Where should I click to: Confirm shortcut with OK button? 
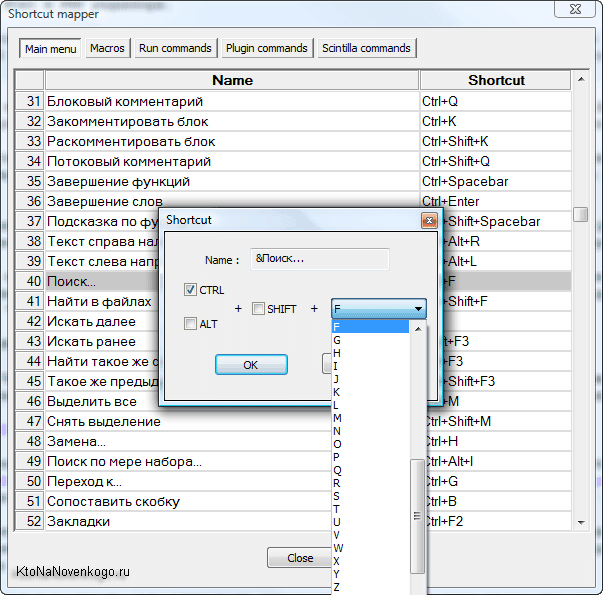pyautogui.click(x=251, y=365)
